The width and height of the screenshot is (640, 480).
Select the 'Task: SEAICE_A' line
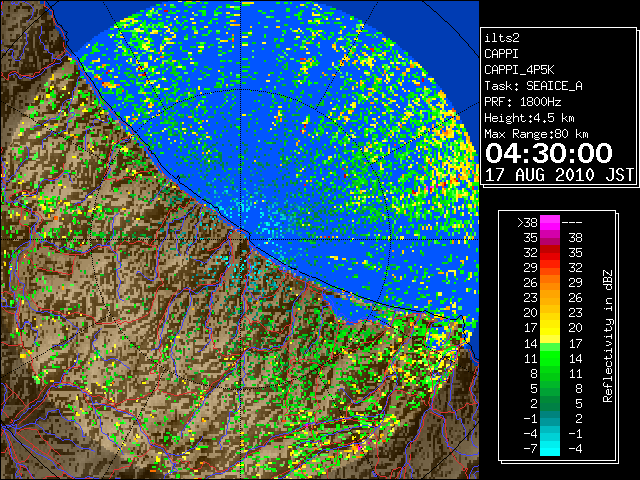533,86
